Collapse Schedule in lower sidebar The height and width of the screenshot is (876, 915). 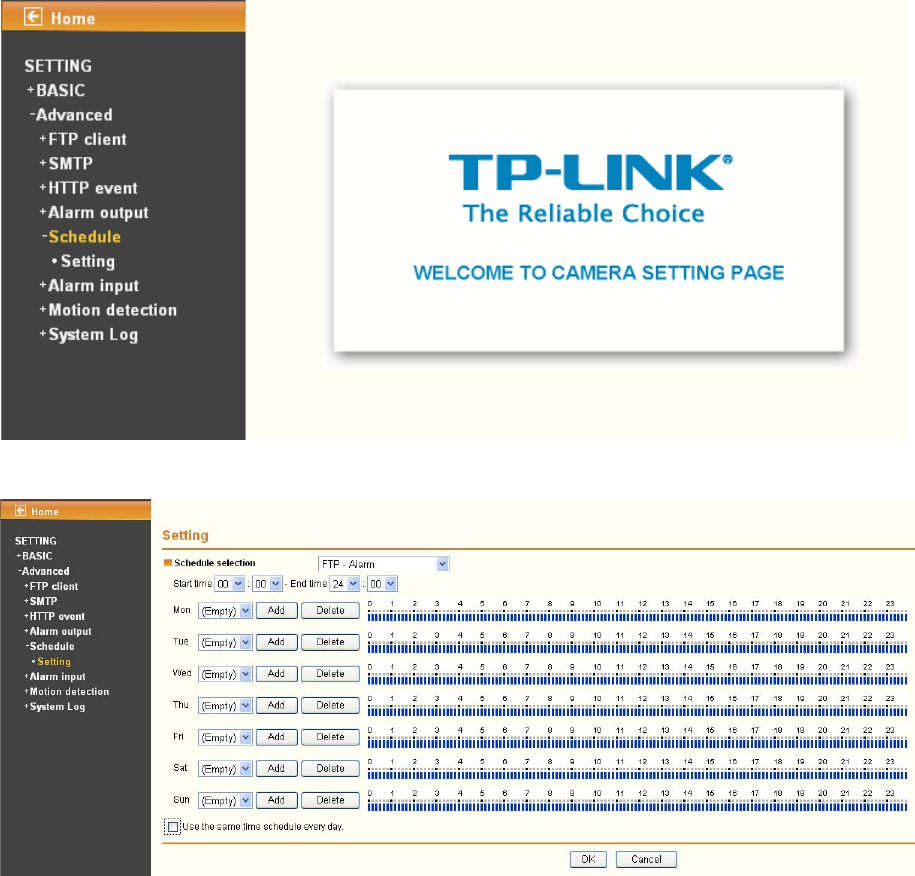(50, 647)
